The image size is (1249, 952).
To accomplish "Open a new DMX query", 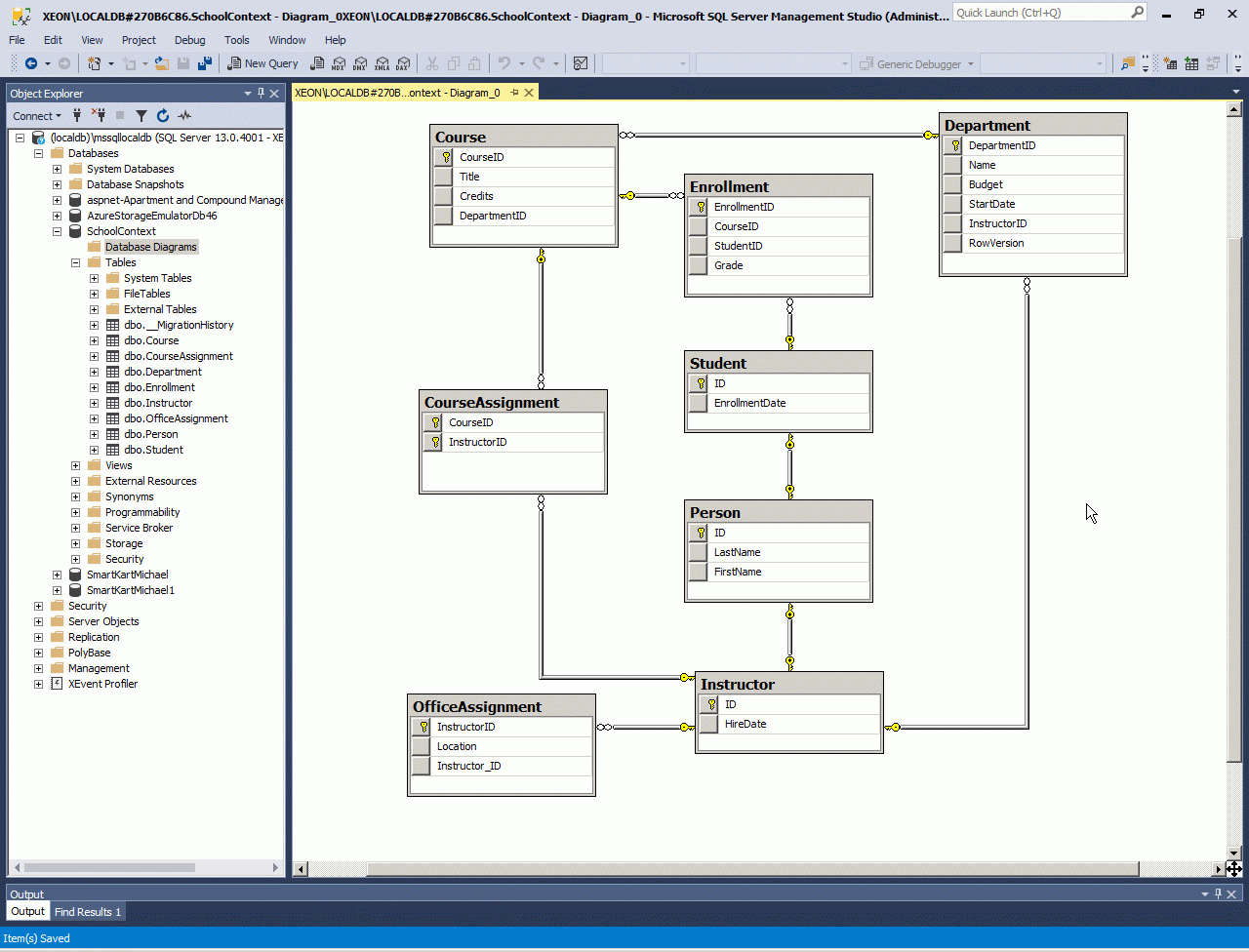I will 360,63.
